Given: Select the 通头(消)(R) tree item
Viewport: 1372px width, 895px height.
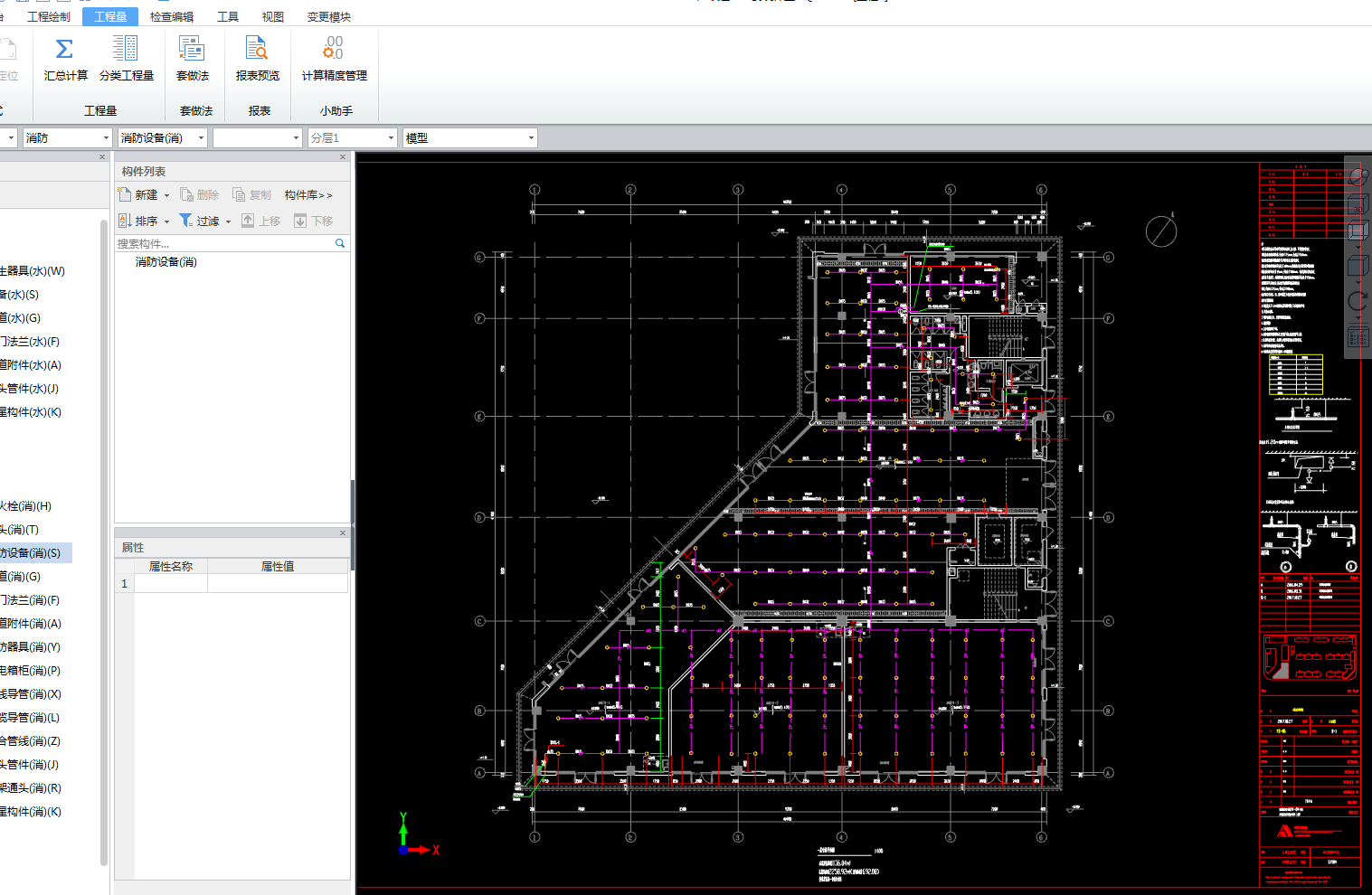Looking at the screenshot, I should [31, 788].
